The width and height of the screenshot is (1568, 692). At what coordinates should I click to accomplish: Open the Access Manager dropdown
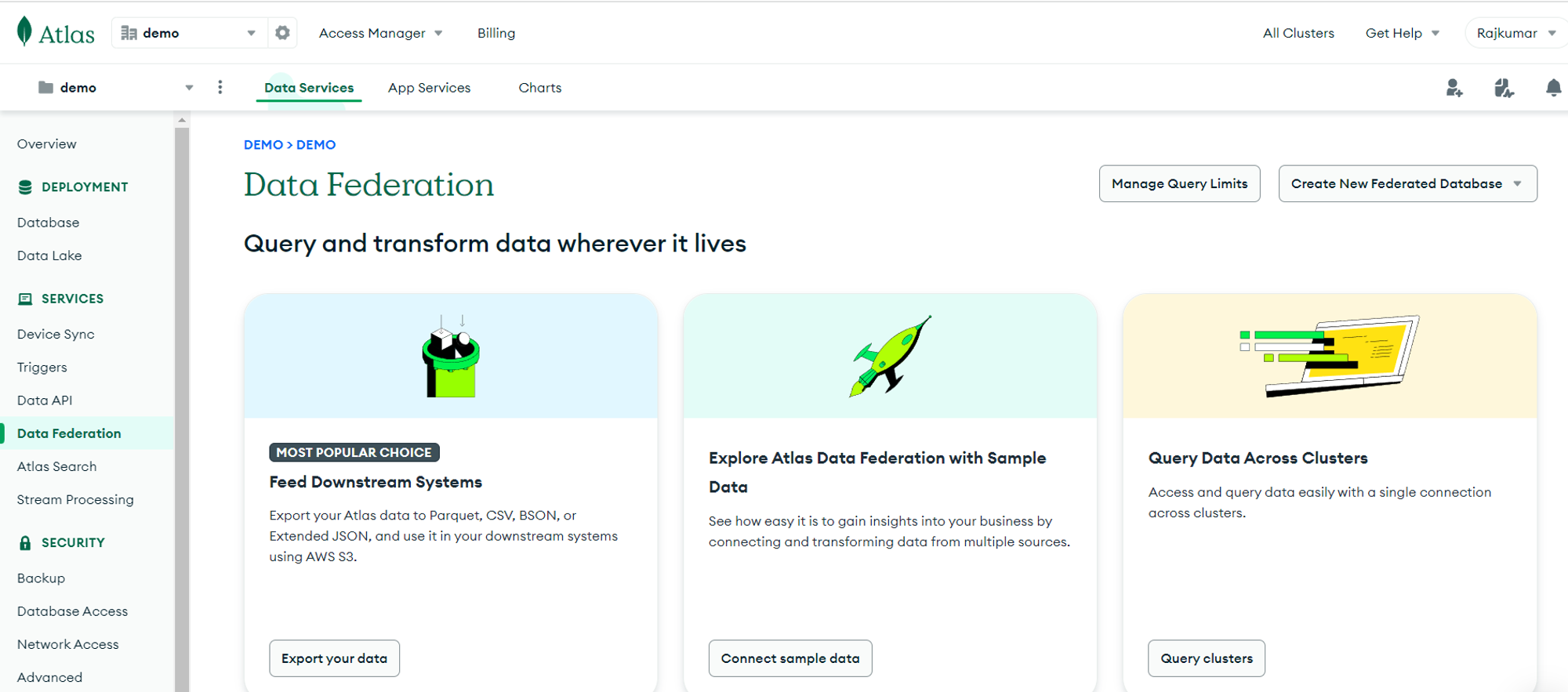point(381,33)
